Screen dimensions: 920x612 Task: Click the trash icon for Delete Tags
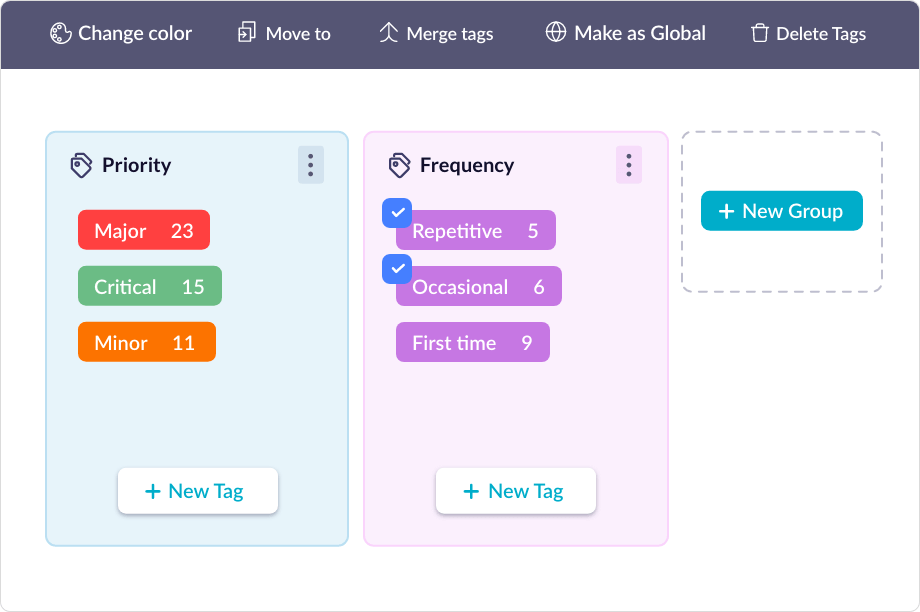762,33
